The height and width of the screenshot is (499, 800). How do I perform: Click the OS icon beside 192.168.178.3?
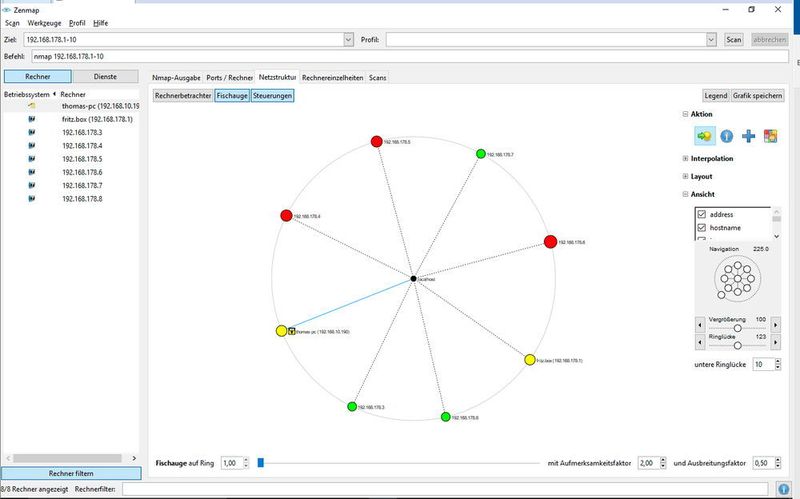pyautogui.click(x=32, y=132)
